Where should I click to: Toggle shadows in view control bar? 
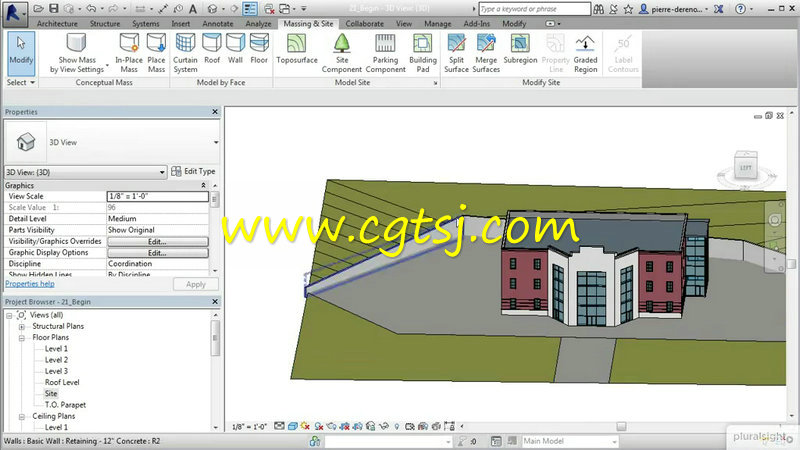click(x=319, y=426)
